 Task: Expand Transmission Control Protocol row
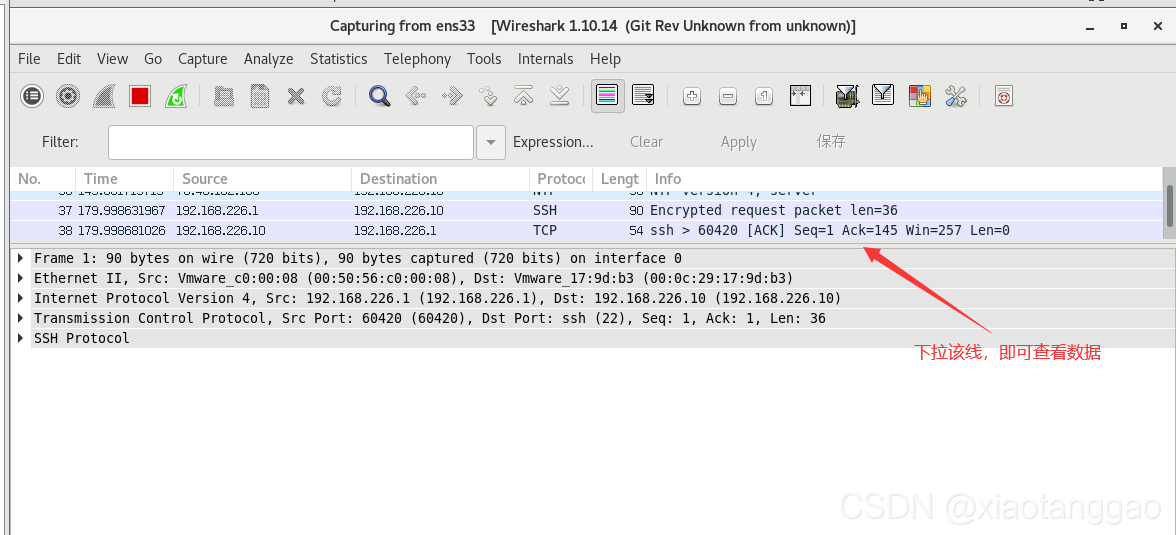(21, 318)
